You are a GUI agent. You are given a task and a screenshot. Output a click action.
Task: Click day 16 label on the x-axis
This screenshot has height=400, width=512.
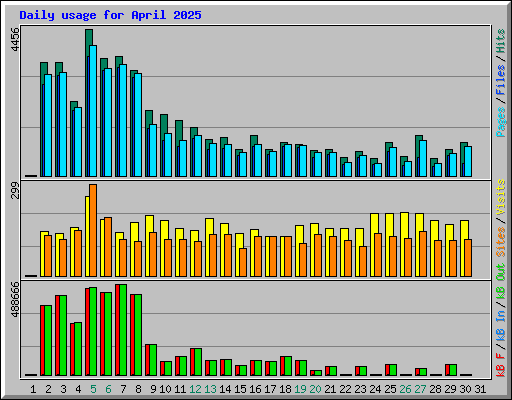(x=255, y=389)
